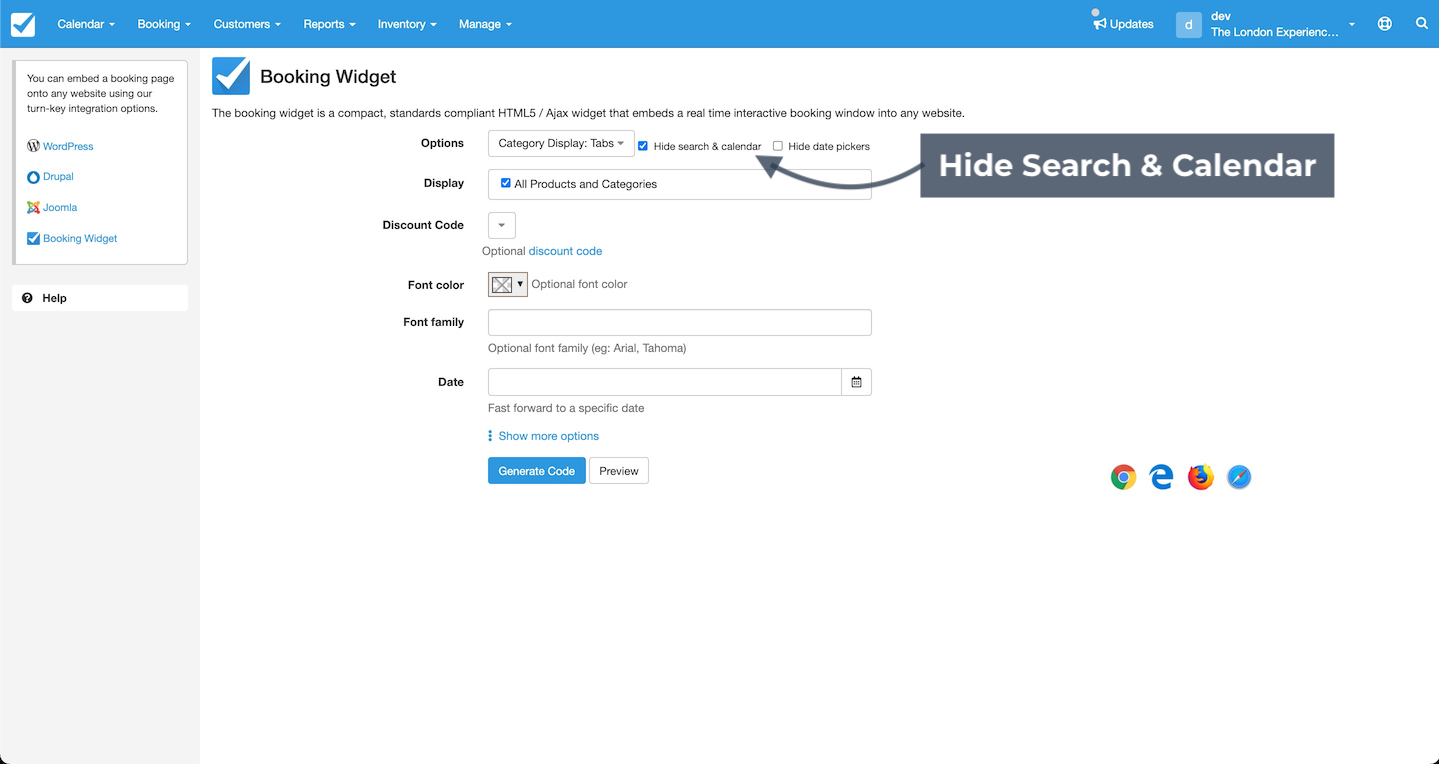Click the Chrome browser icon
1439x764 pixels.
[x=1123, y=477]
